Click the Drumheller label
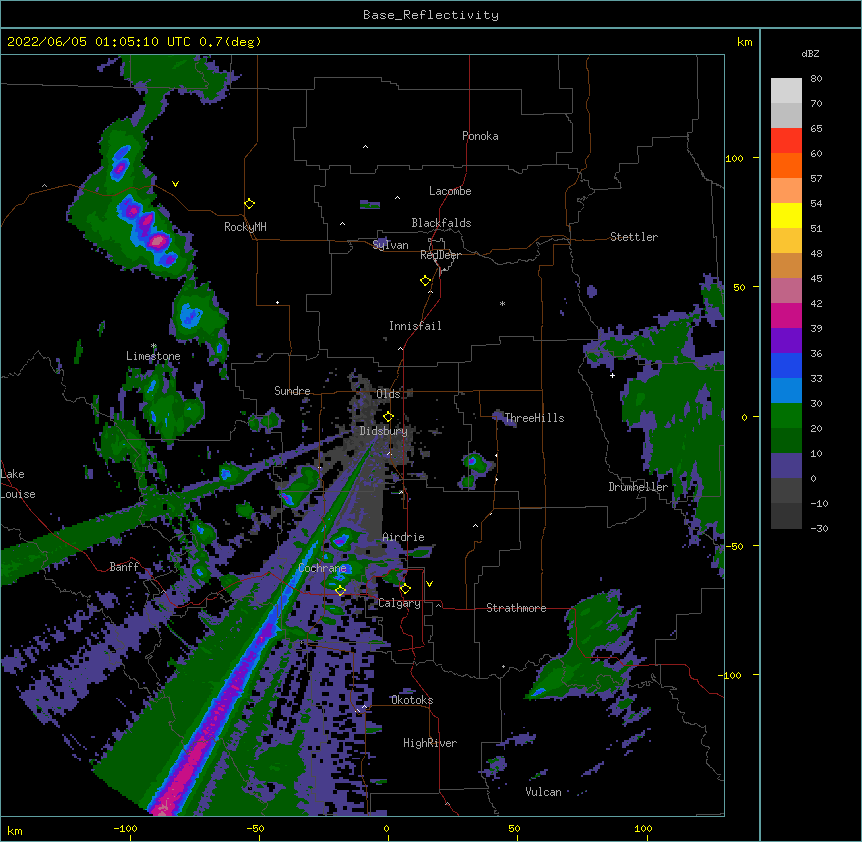Image resolution: width=862 pixels, height=842 pixels. pyautogui.click(x=638, y=487)
